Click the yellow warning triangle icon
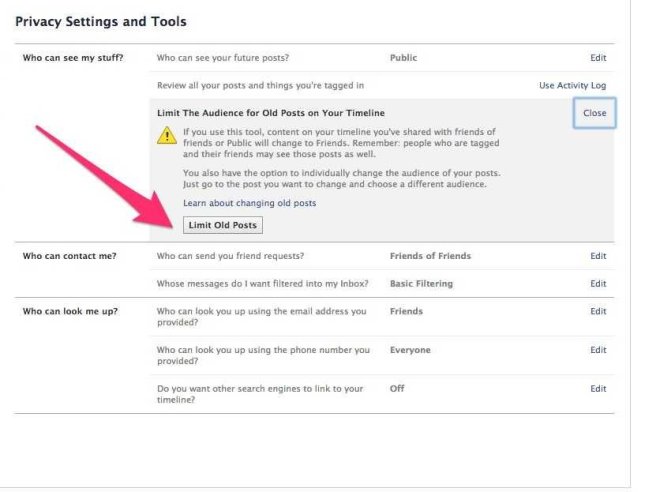Image resolution: width=650 pixels, height=492 pixels. [167, 136]
